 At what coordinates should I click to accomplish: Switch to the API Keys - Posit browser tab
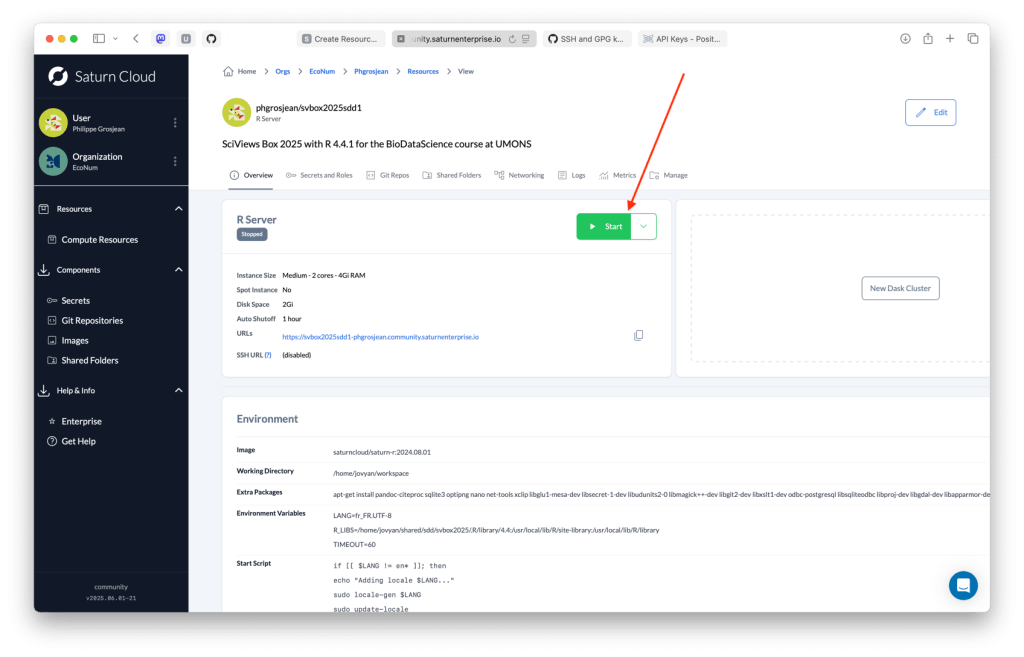tap(682, 39)
